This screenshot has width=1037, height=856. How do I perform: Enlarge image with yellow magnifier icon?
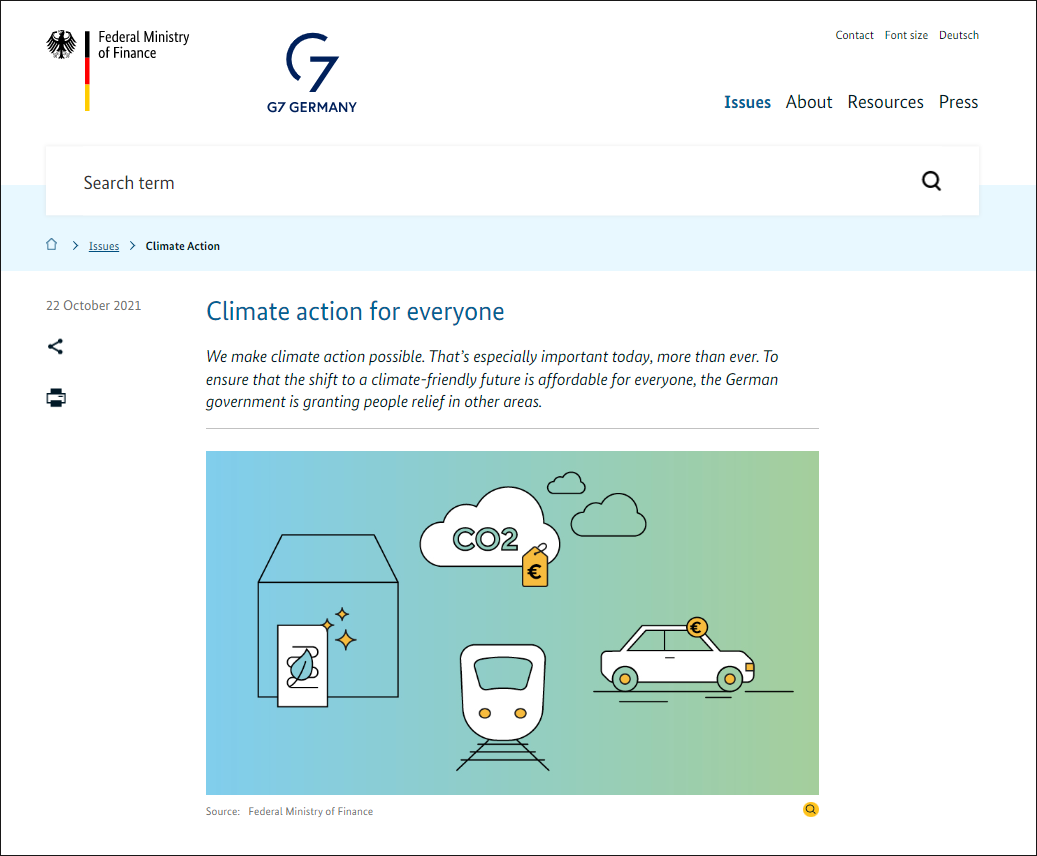pos(810,810)
